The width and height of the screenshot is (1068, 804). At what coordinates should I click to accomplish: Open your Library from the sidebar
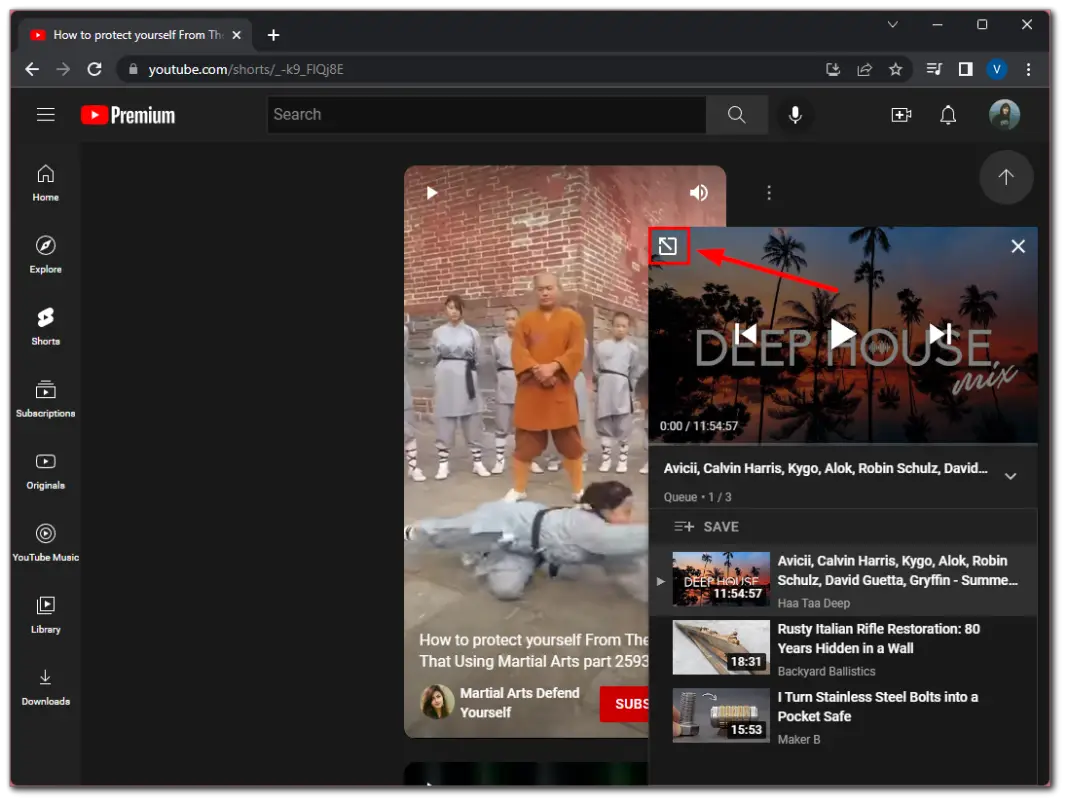[45, 612]
